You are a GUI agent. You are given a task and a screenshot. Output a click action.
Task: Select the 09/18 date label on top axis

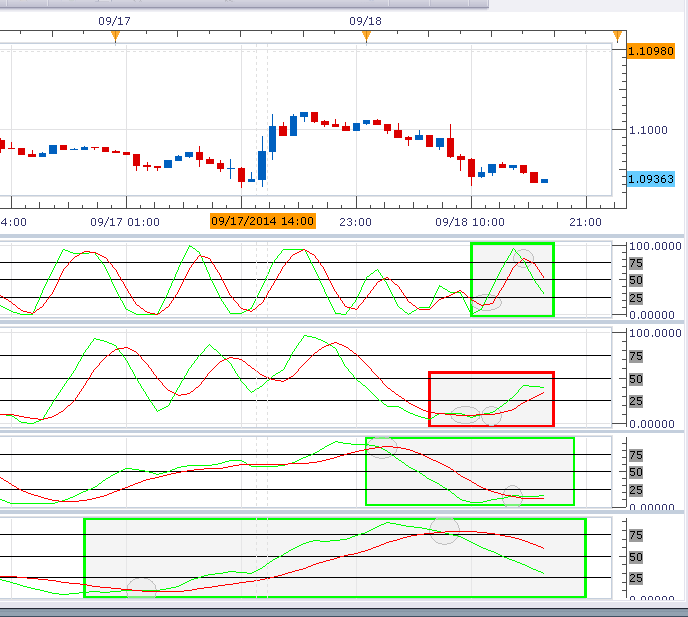pyautogui.click(x=366, y=21)
